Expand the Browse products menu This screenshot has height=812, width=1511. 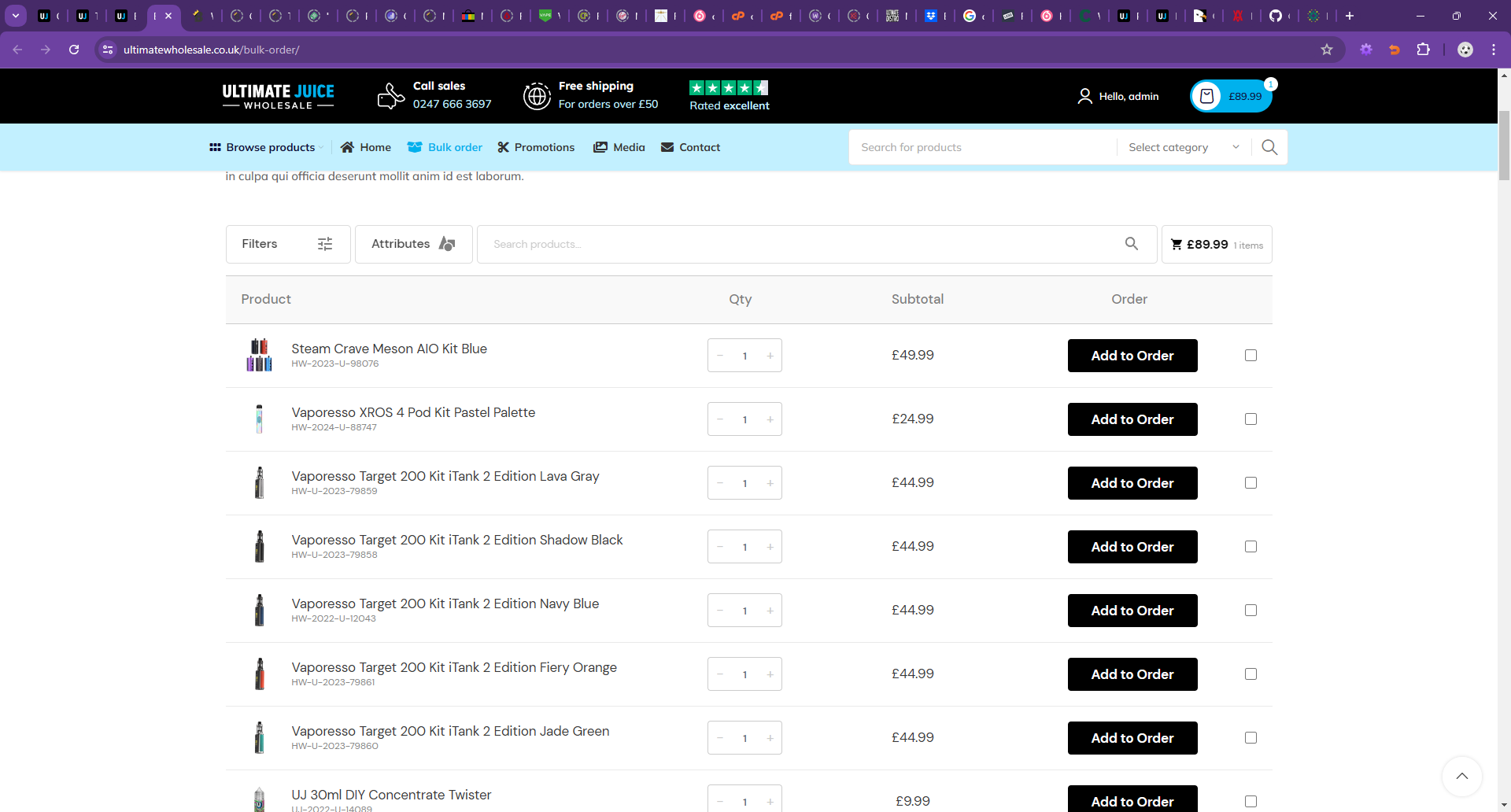pyautogui.click(x=266, y=147)
